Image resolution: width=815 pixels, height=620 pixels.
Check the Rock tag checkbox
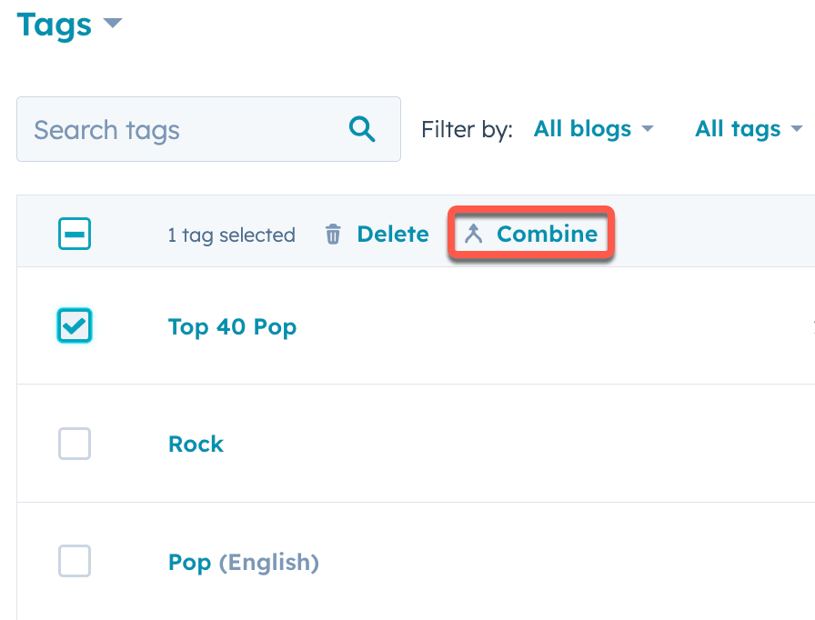point(74,443)
